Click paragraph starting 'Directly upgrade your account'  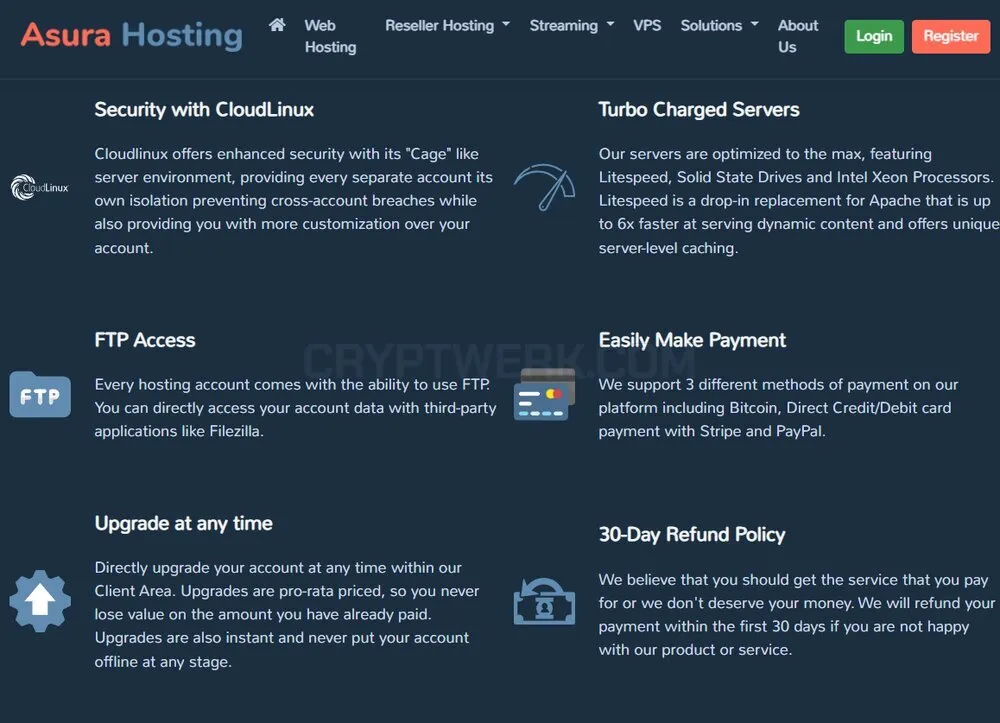[x=286, y=614]
